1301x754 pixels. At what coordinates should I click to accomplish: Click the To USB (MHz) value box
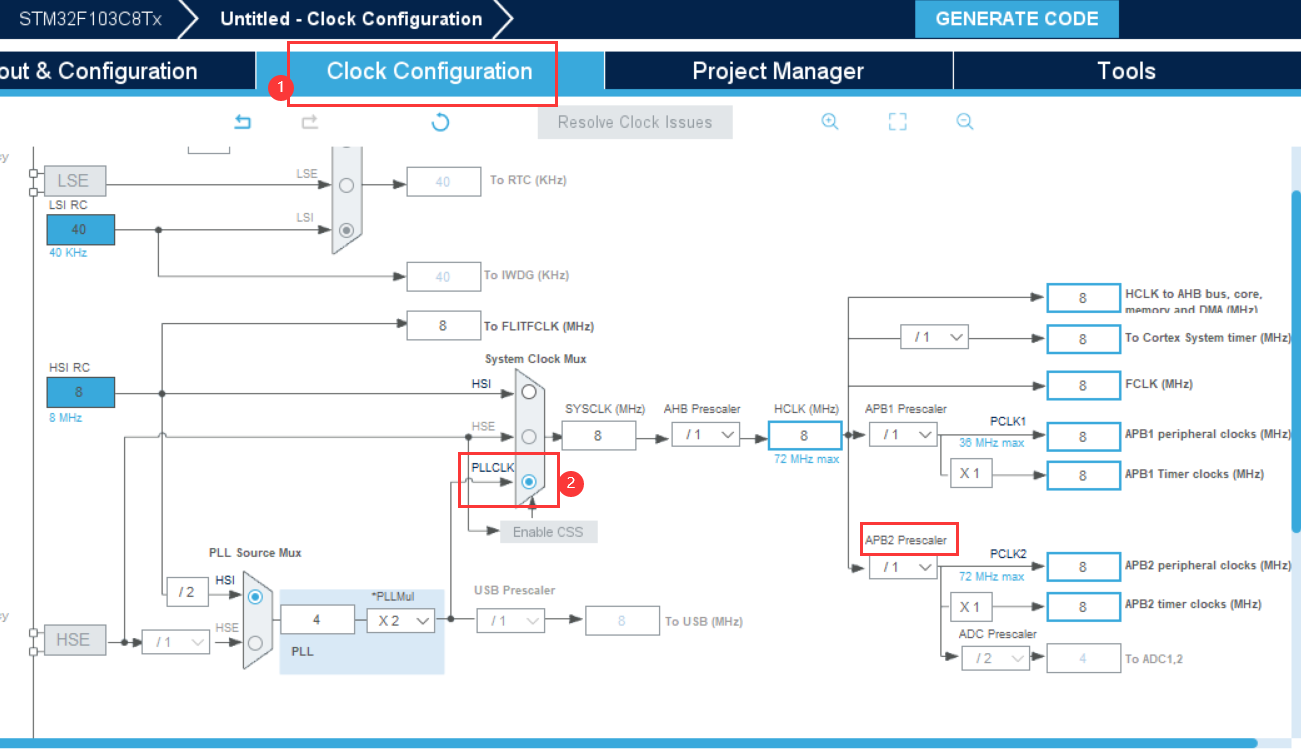(622, 621)
